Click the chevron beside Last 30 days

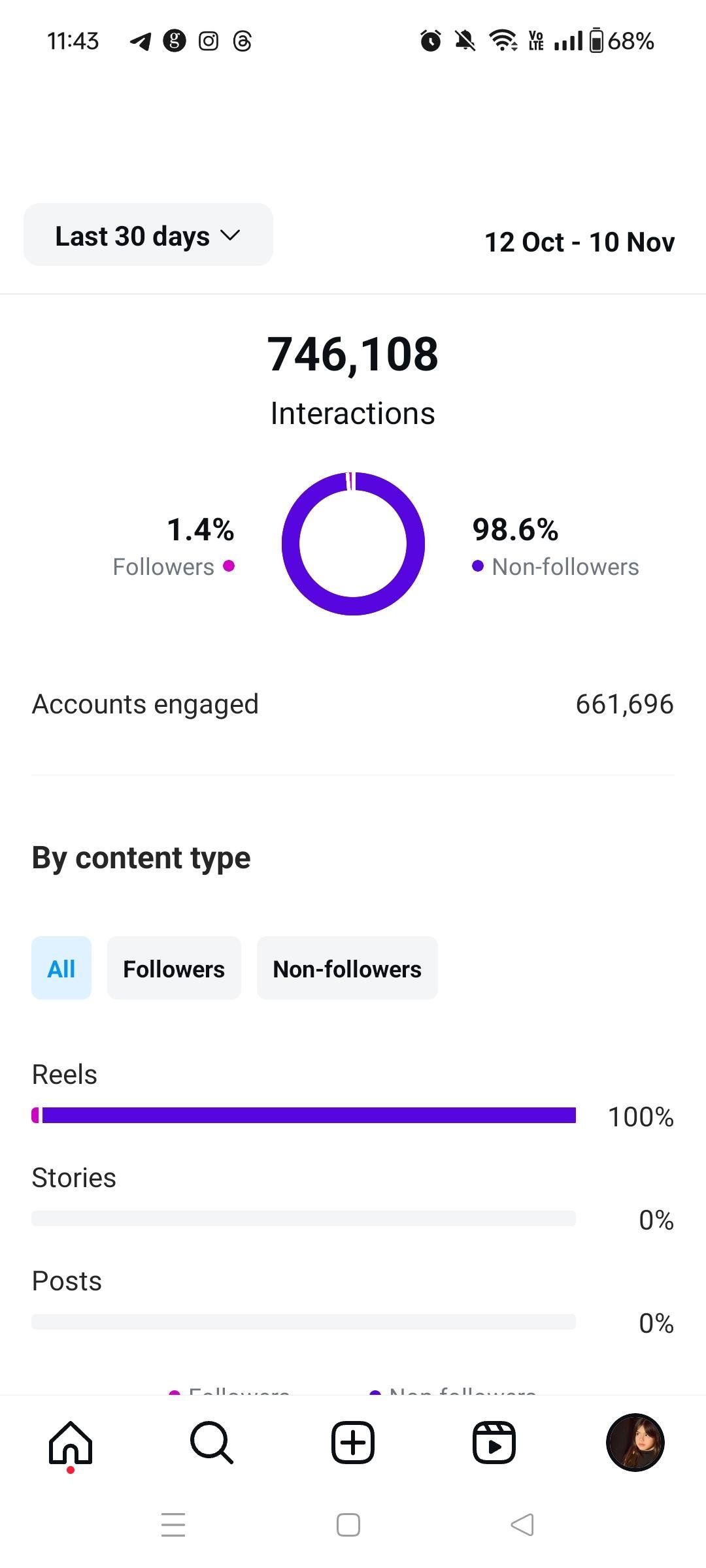click(231, 235)
